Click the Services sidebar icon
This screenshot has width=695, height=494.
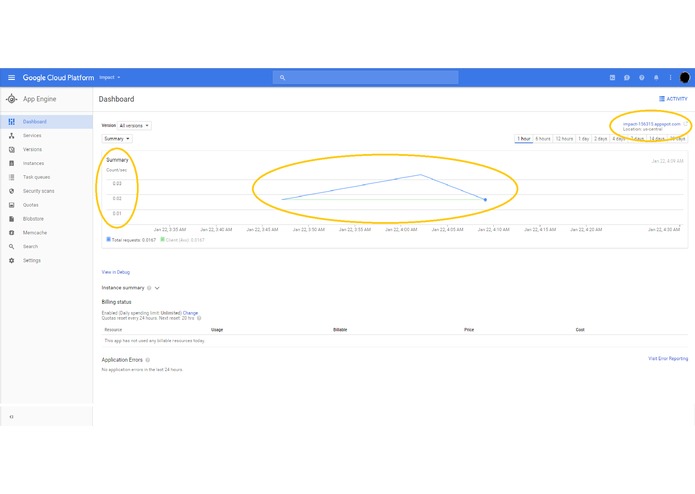[12, 136]
